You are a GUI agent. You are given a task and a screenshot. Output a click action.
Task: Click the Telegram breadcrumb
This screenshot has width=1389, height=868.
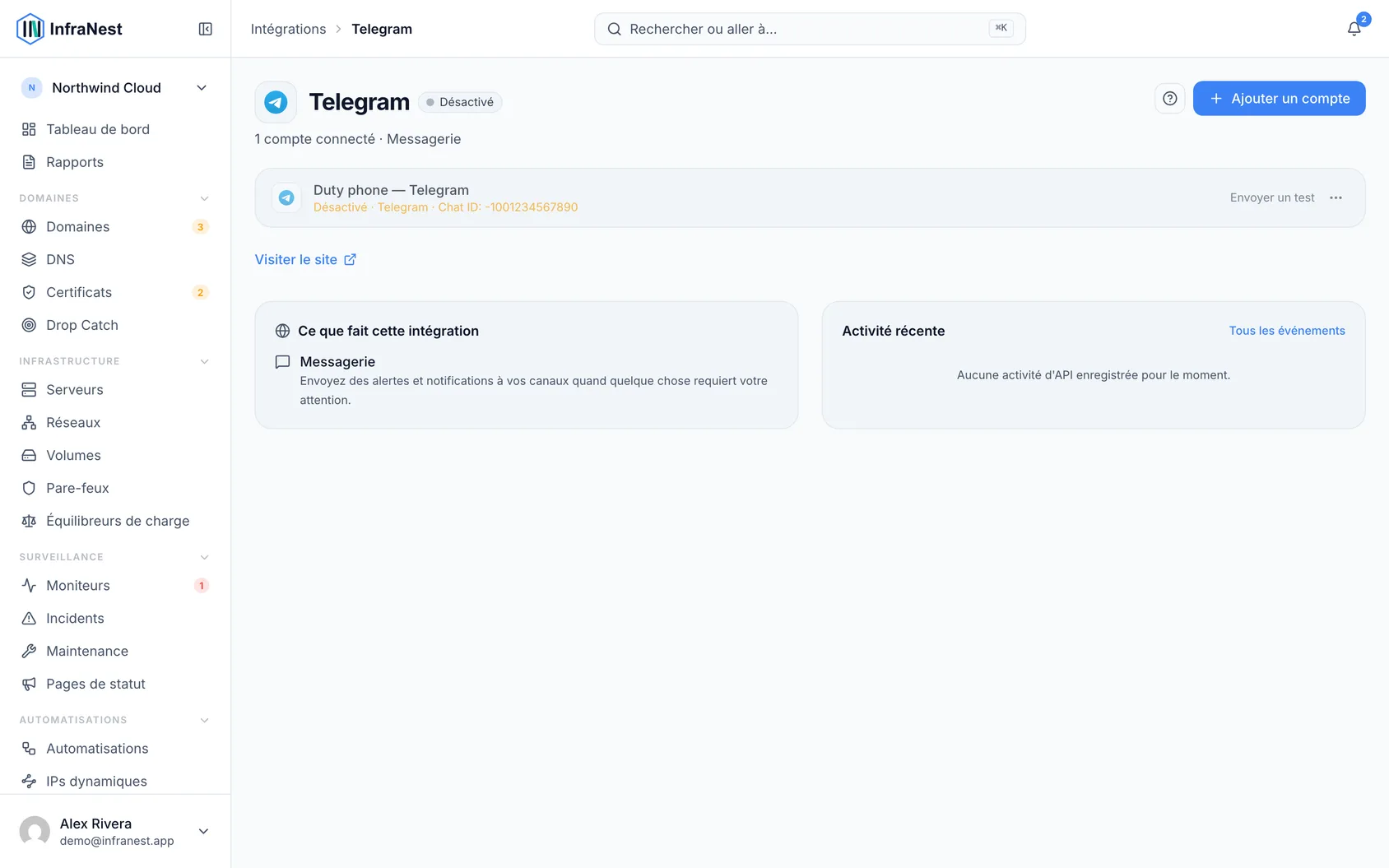point(382,29)
